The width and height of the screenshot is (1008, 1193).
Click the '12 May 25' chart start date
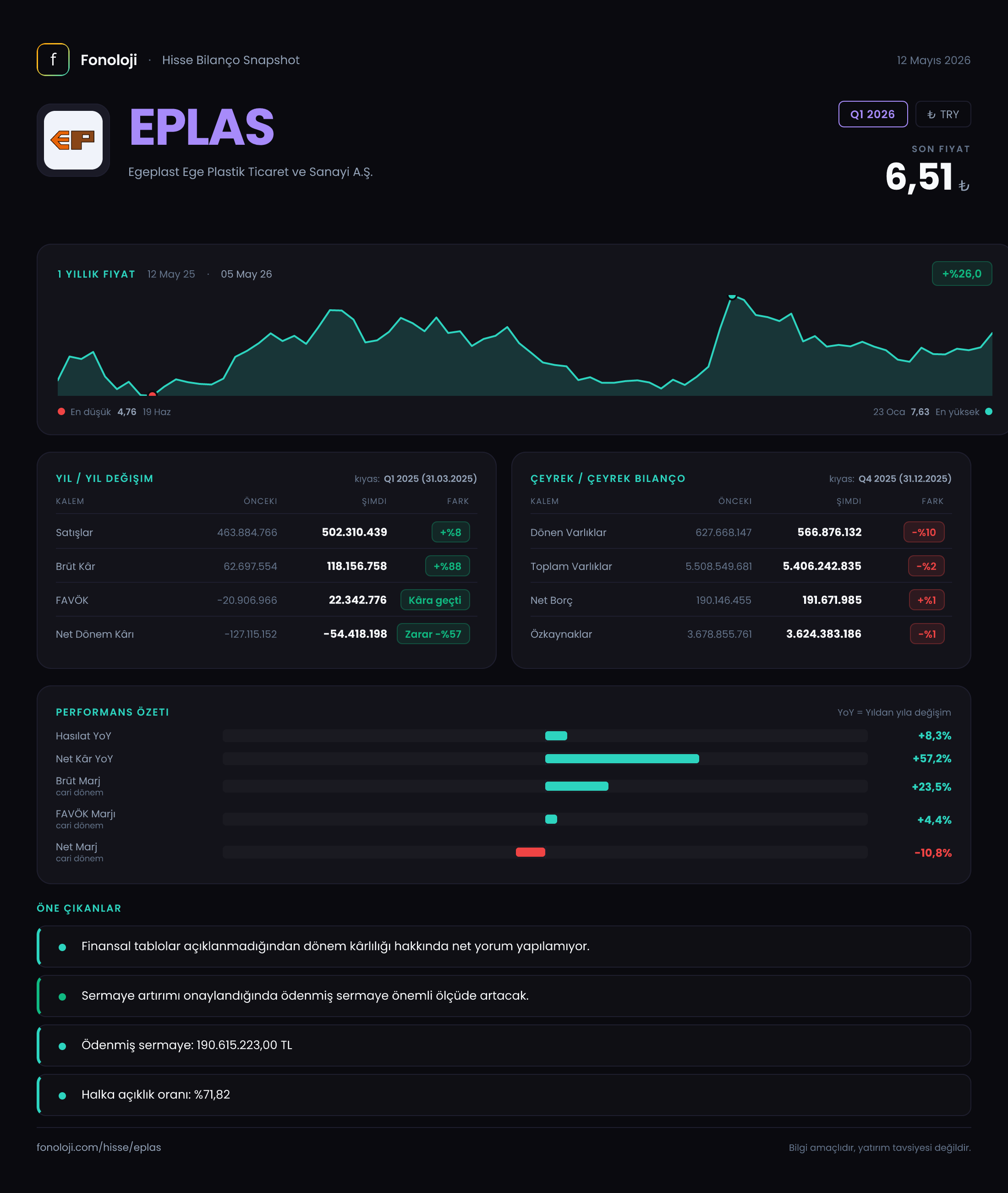[171, 274]
